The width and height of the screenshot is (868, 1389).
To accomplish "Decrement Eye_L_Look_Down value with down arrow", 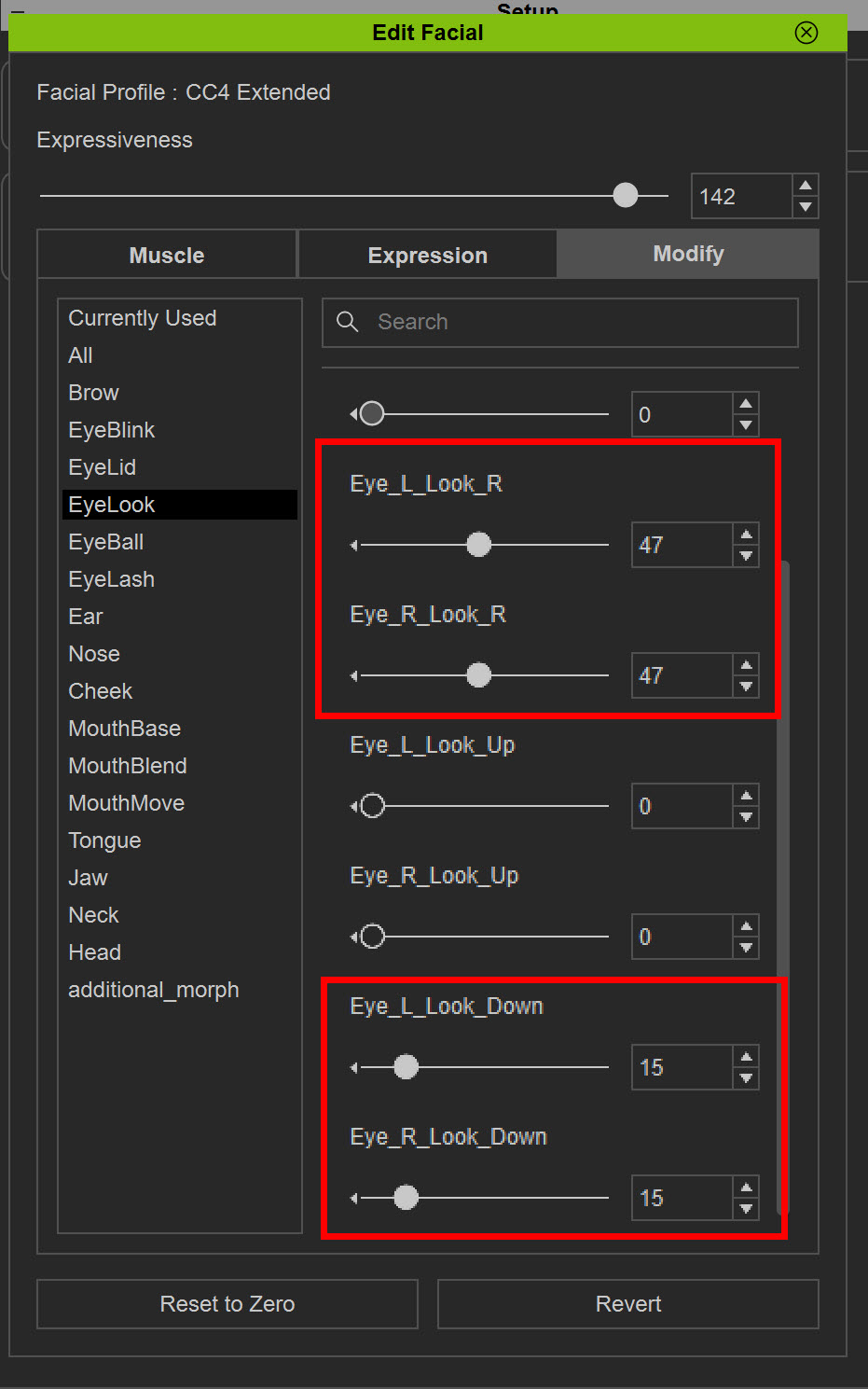I will click(x=746, y=1078).
